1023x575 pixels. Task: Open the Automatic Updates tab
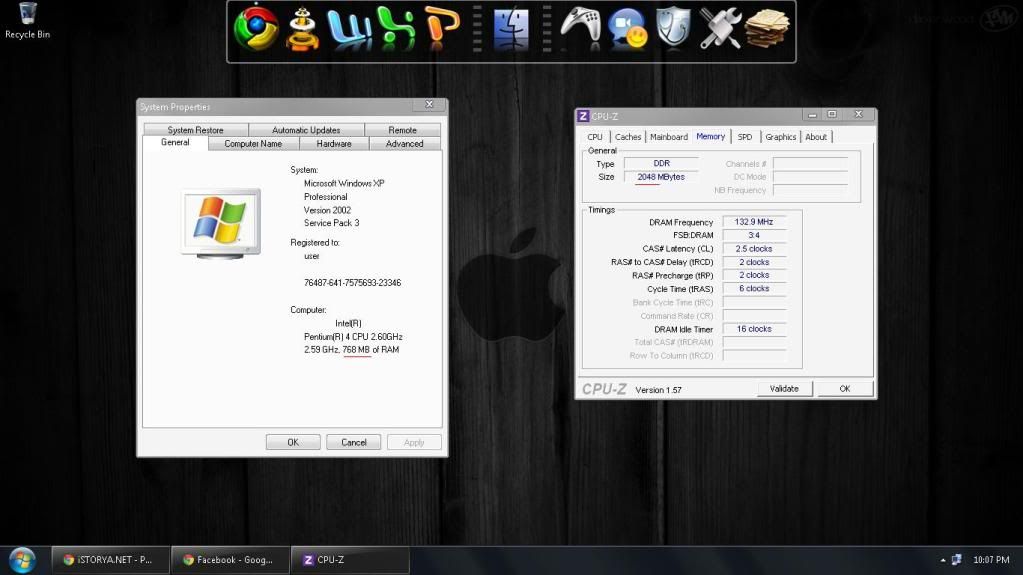pyautogui.click(x=306, y=130)
